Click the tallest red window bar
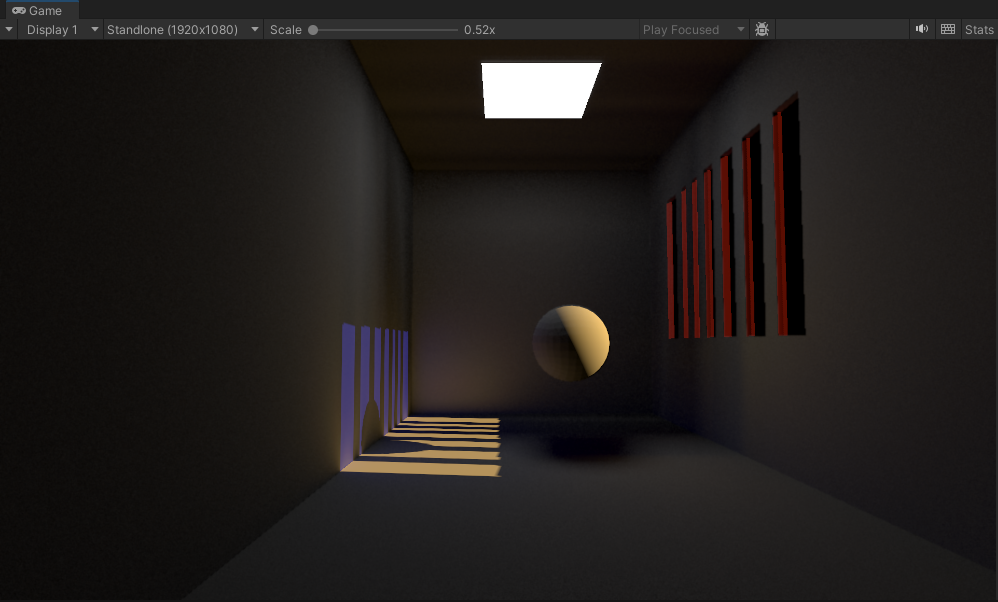 pos(789,216)
